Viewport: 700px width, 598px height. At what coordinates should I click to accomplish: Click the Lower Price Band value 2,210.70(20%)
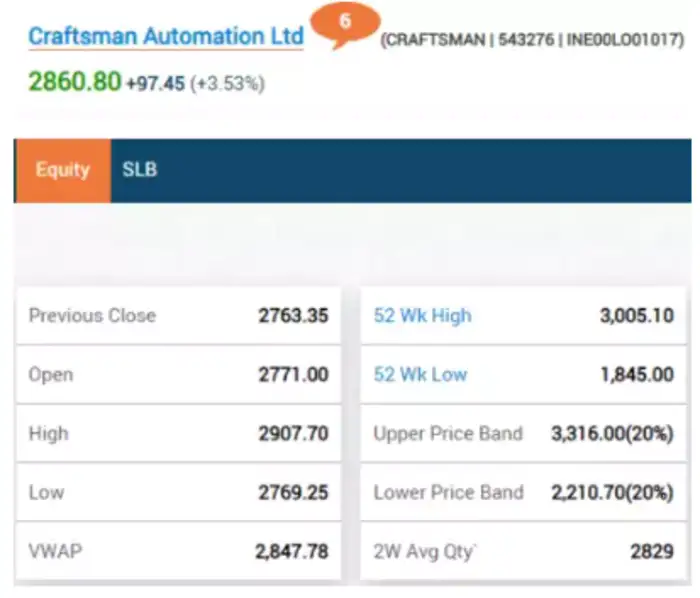coord(612,492)
